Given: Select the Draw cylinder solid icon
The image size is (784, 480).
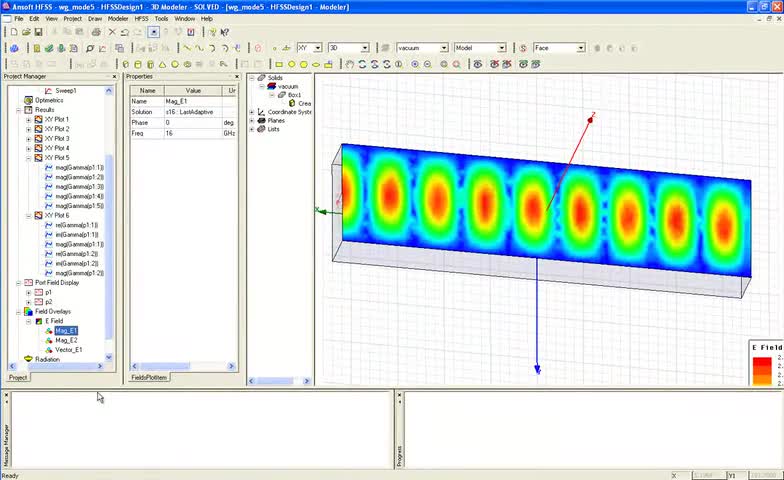Looking at the screenshot, I should 138,64.
